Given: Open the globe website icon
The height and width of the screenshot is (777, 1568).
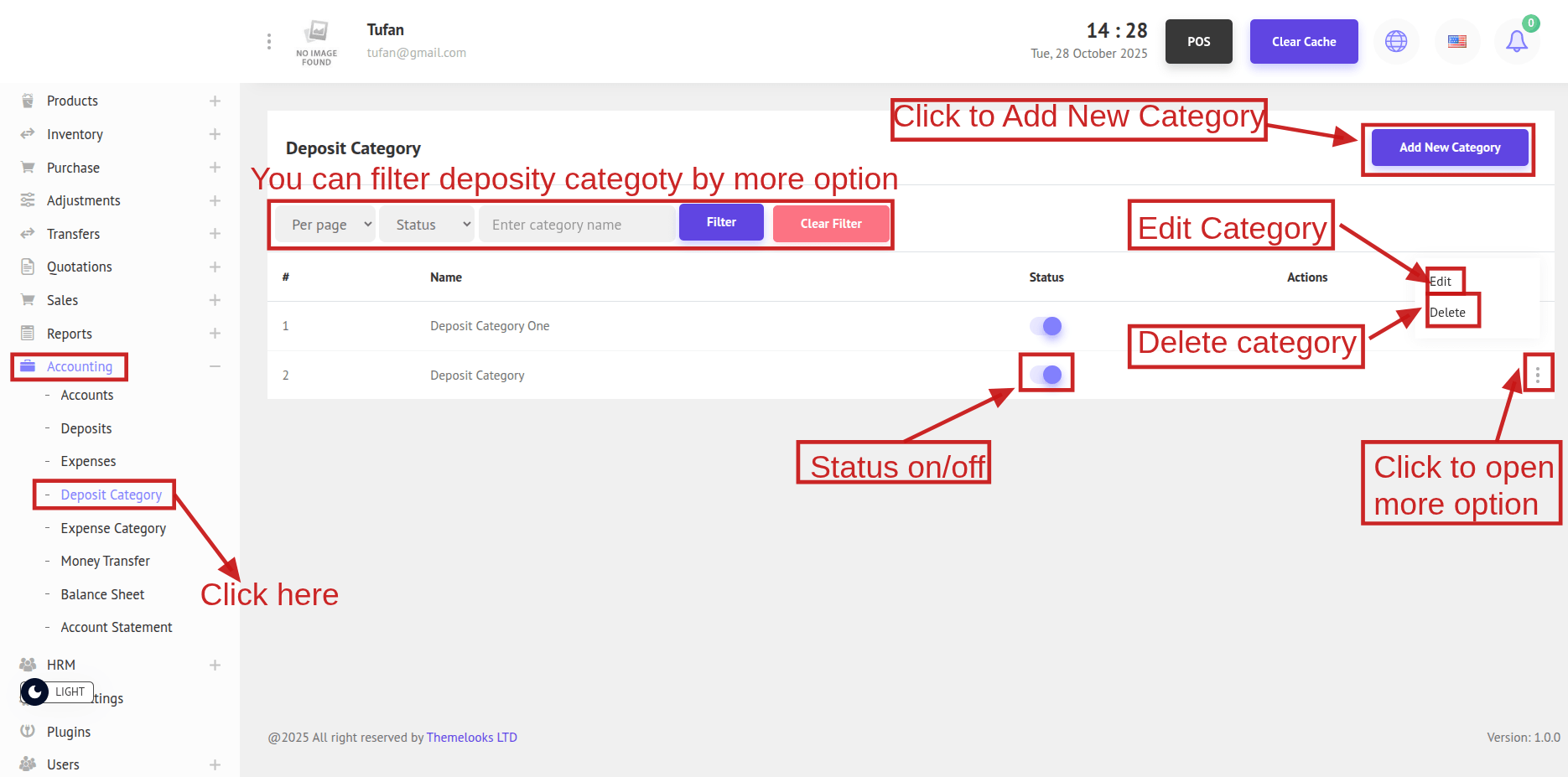Looking at the screenshot, I should (x=1396, y=41).
